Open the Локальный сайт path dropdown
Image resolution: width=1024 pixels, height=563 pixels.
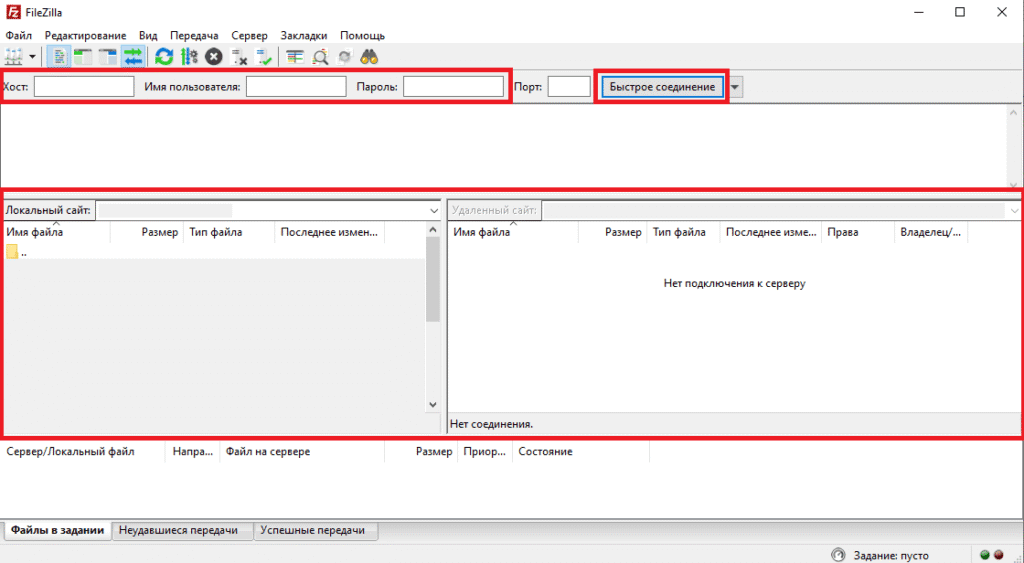coord(434,210)
